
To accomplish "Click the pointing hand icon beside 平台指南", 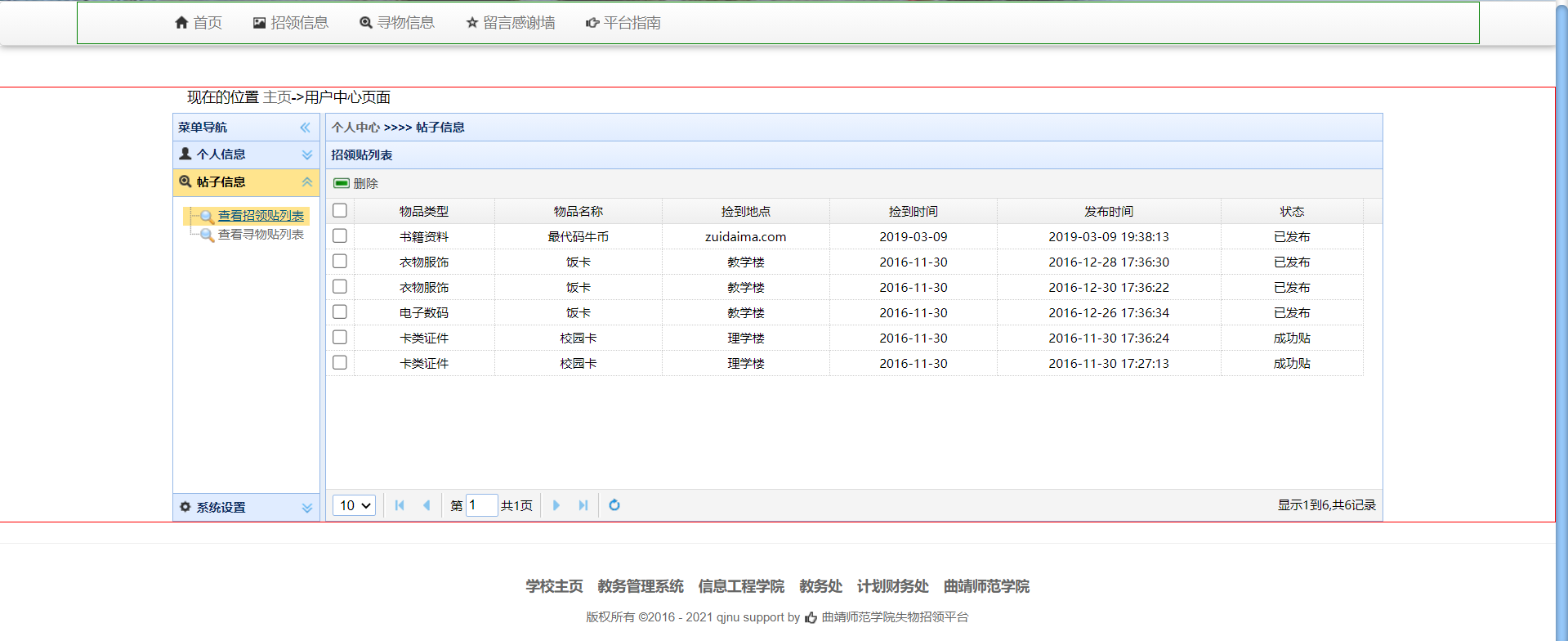I will (x=592, y=23).
